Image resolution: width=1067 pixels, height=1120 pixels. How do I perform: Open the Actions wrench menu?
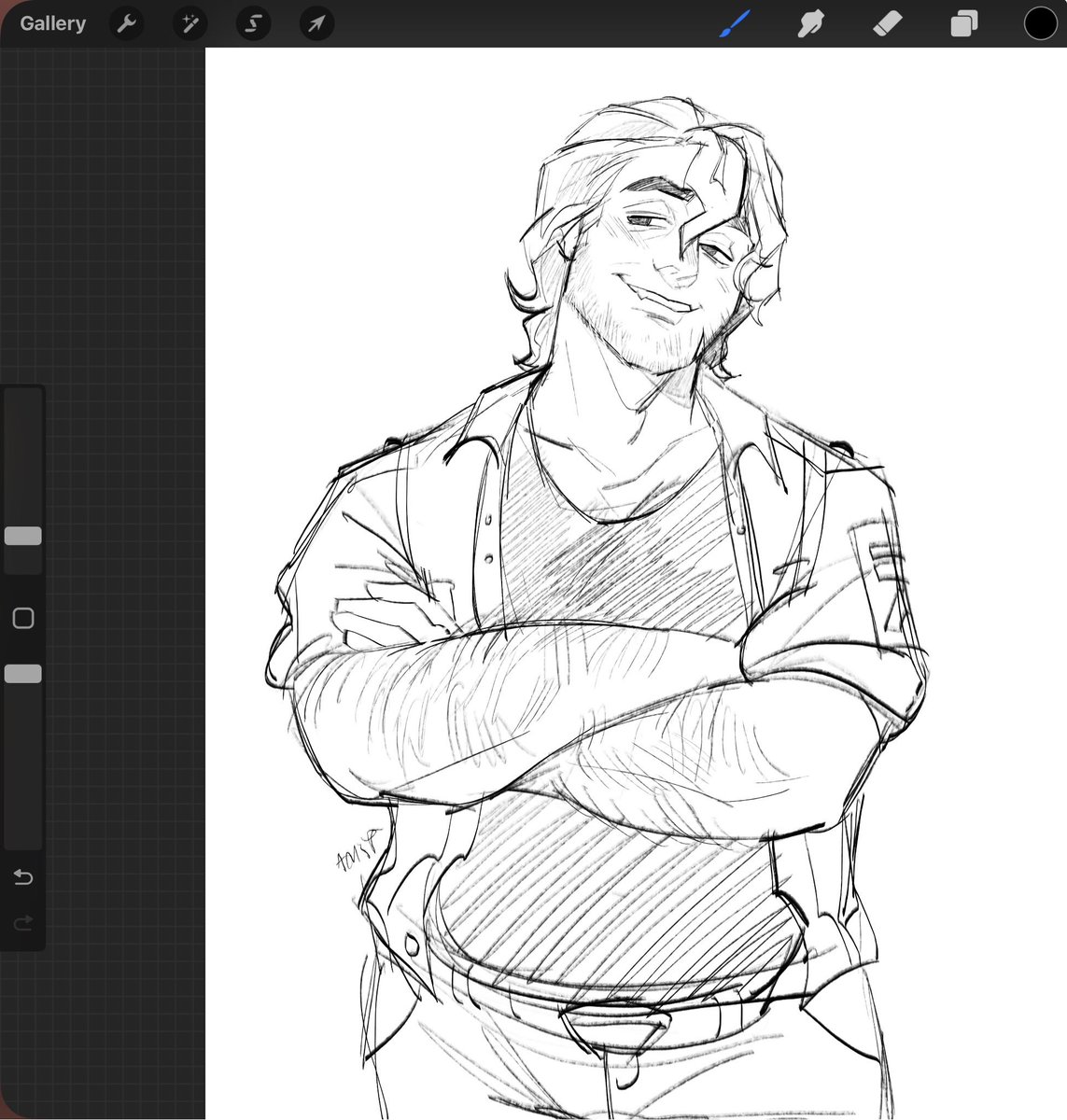tap(126, 24)
